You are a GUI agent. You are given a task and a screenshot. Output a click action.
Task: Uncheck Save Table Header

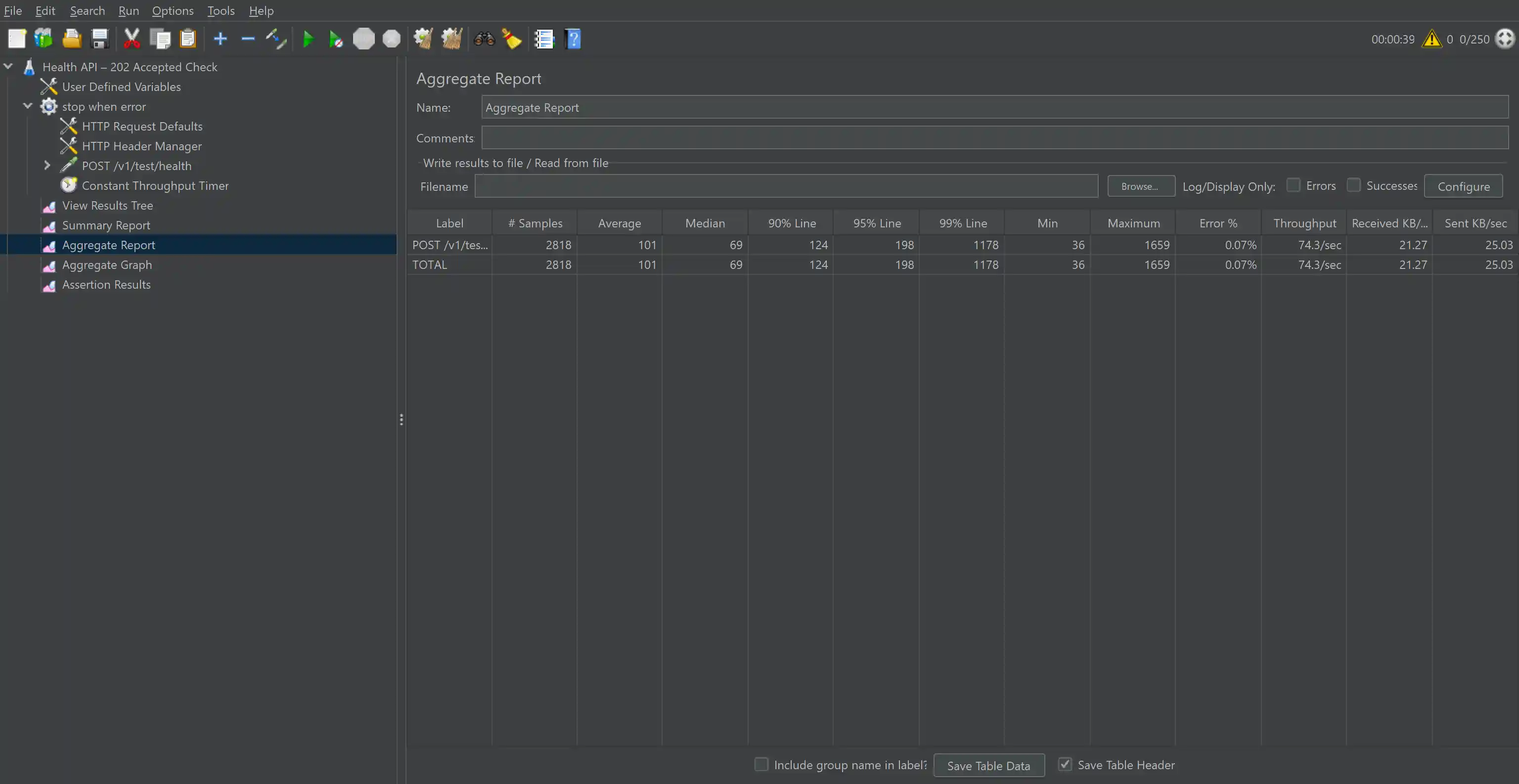tap(1065, 764)
